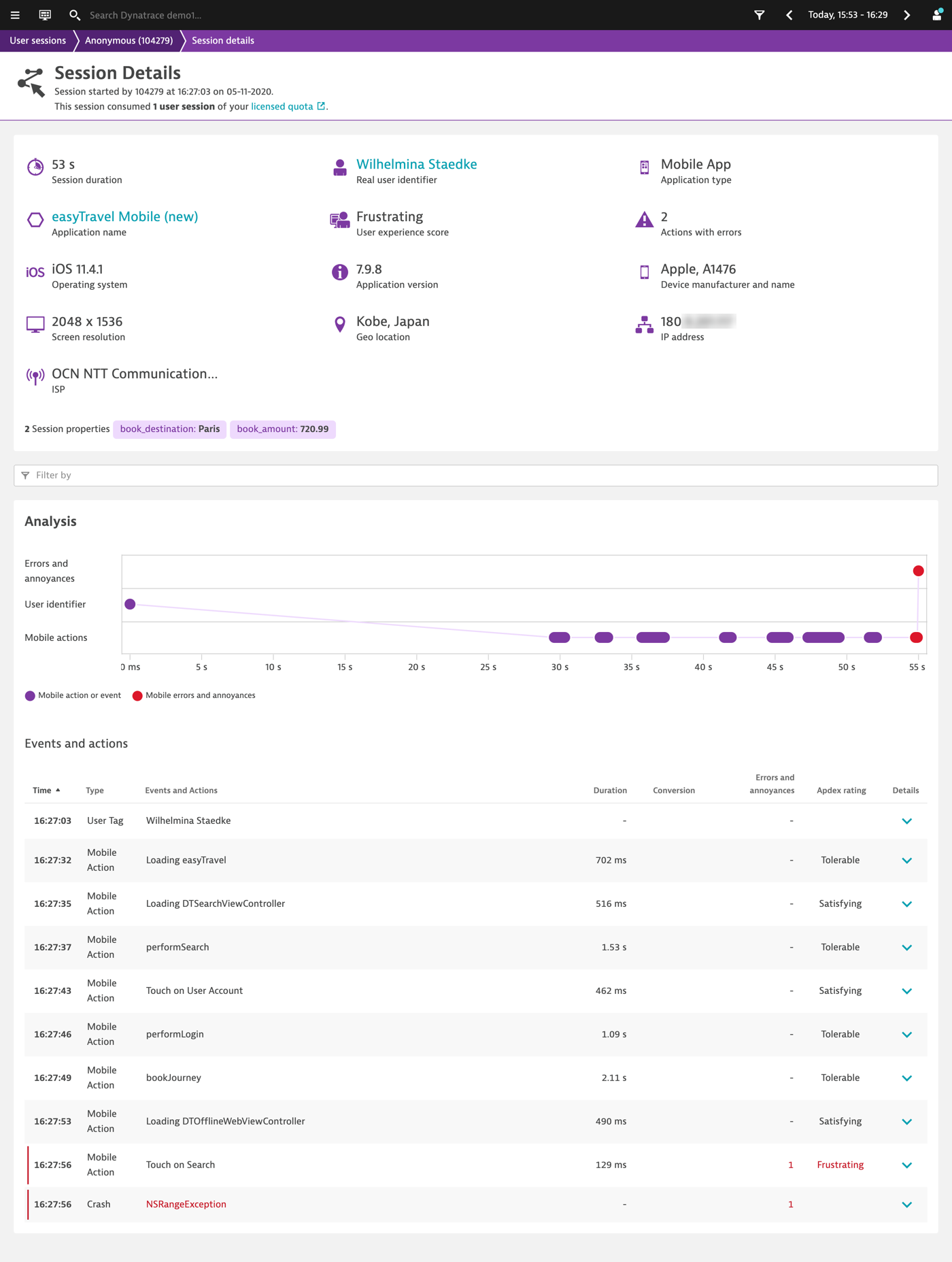
Task: Click the red error marker in Errors and annoyances row
Action: point(918,571)
